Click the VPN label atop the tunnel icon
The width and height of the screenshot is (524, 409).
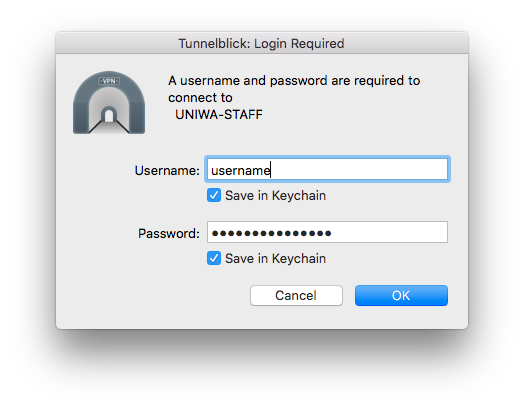(109, 81)
